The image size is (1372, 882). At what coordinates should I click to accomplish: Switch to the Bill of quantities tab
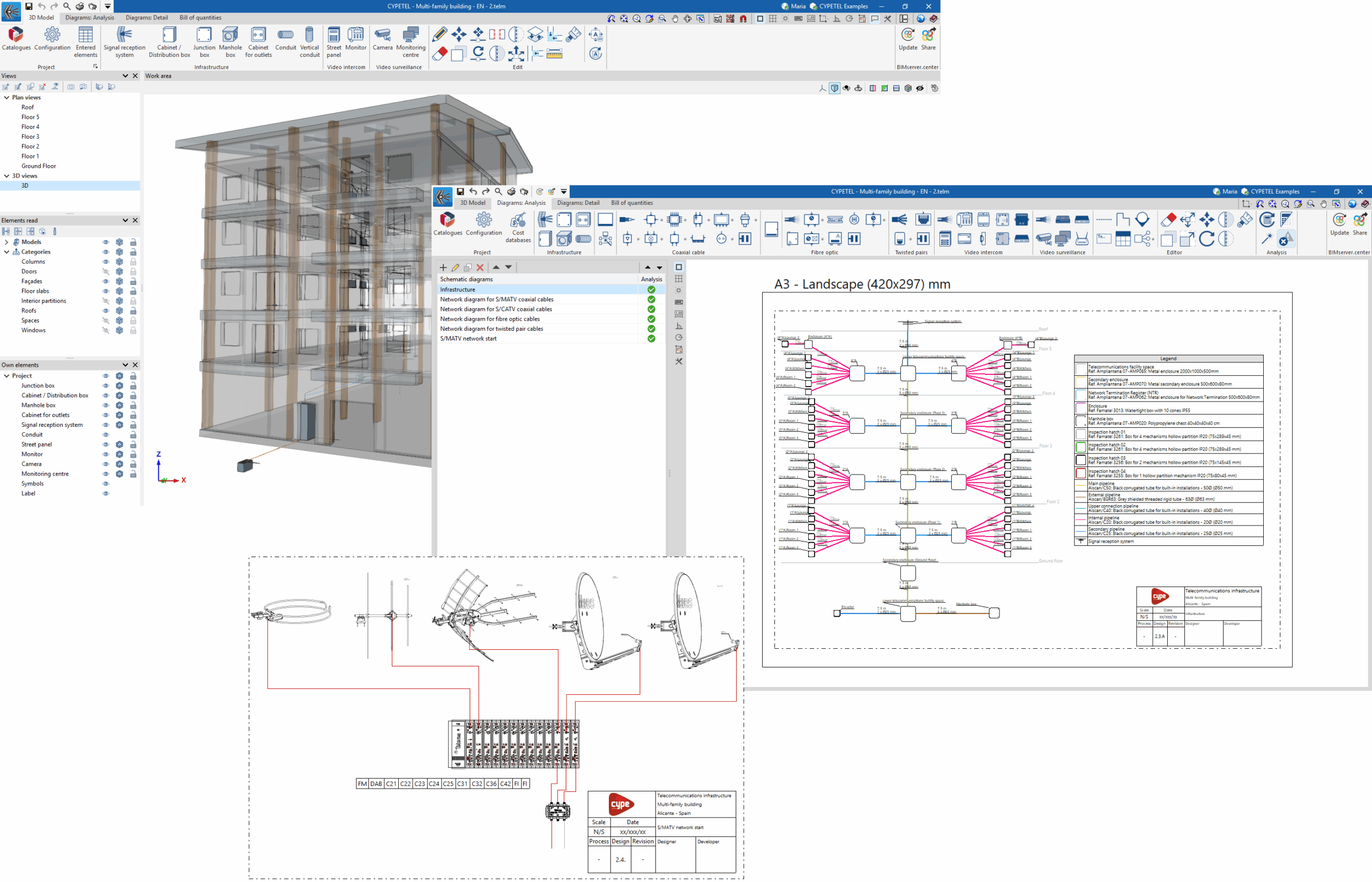(200, 18)
